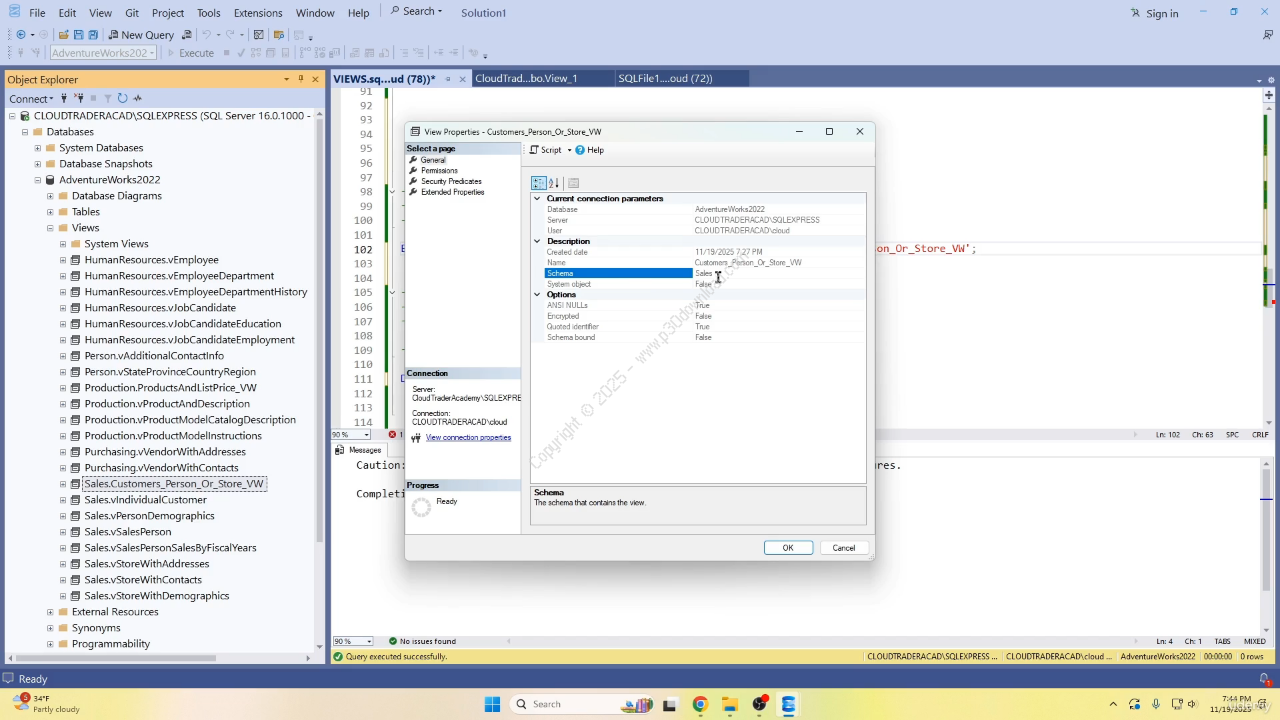Click the Activity Monitor icon in Object Explorer
Viewport: 1280px width, 720px height.
(x=138, y=98)
